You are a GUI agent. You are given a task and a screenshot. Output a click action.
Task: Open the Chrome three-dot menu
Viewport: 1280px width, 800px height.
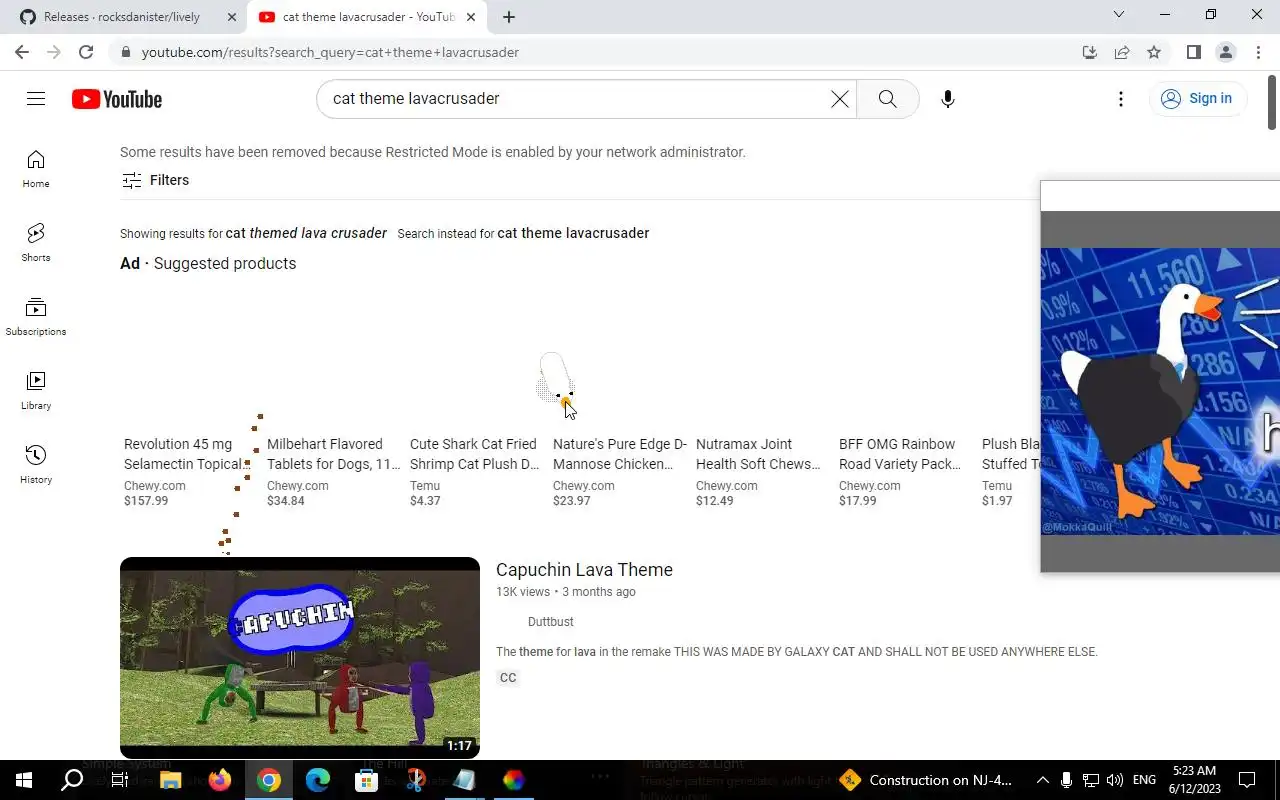(x=1258, y=52)
